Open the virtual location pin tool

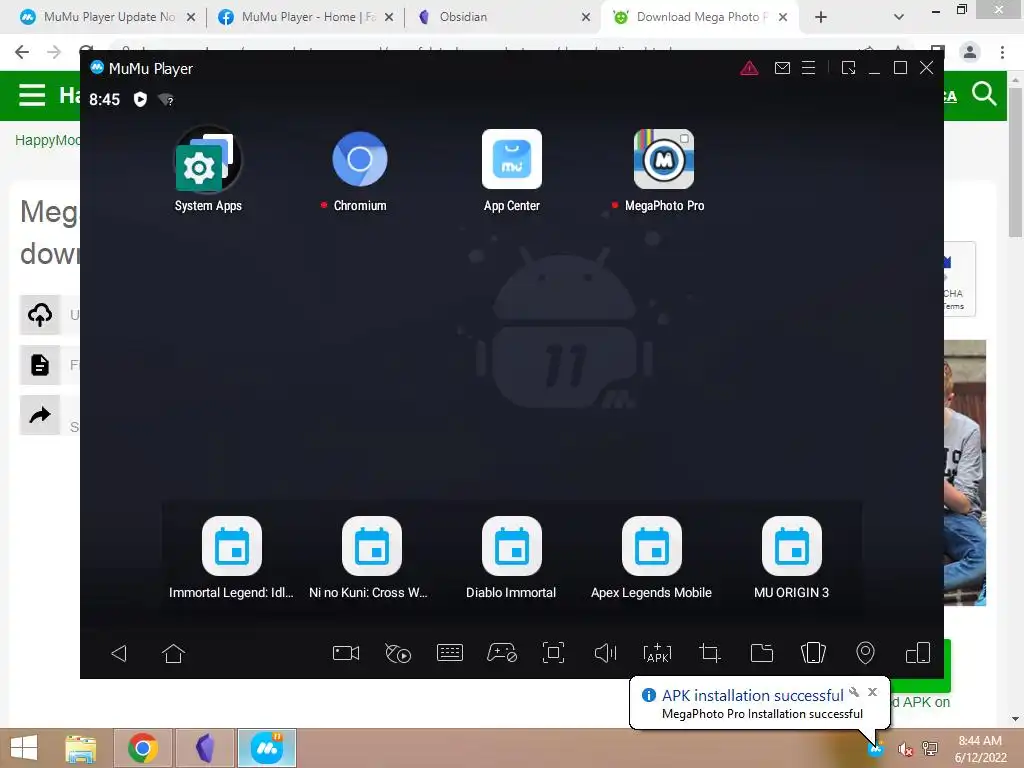(865, 653)
